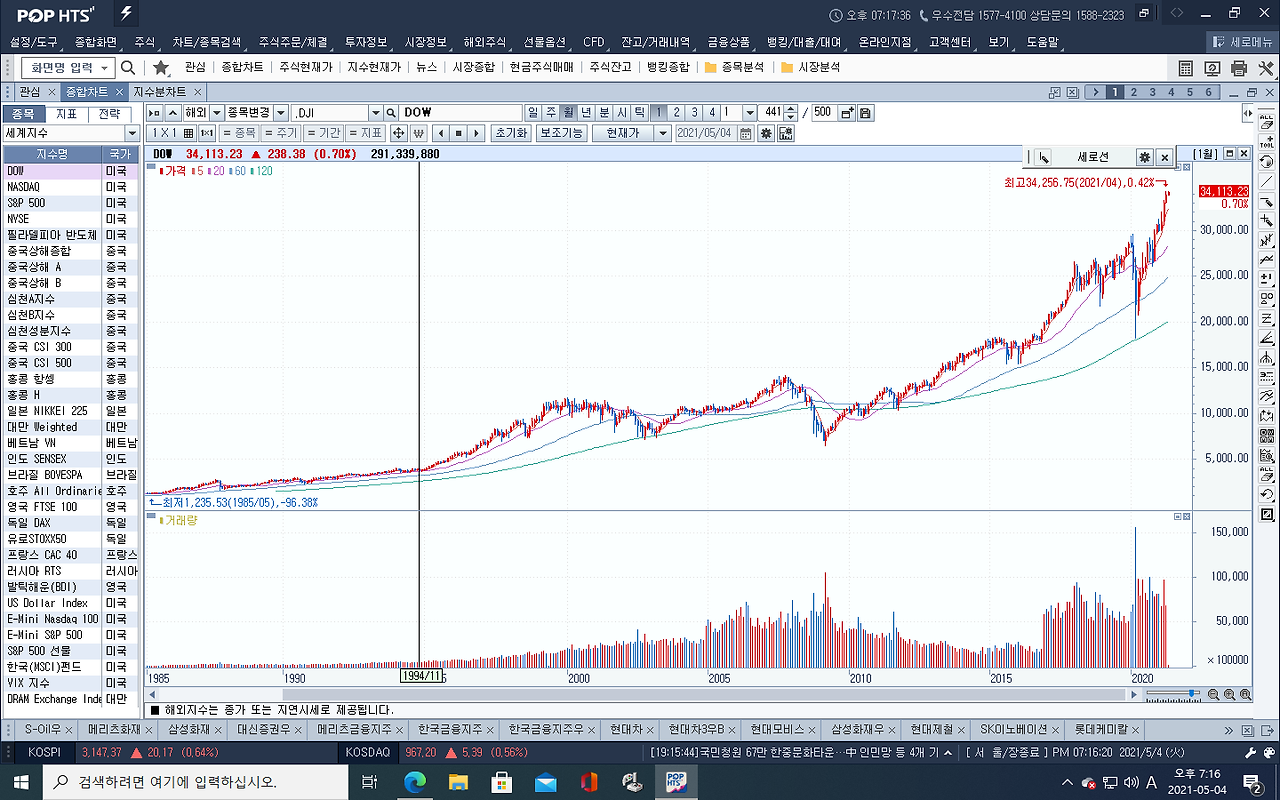Screen dimensions: 1280x800
Task: Click the favorites star icon
Action: (161, 67)
